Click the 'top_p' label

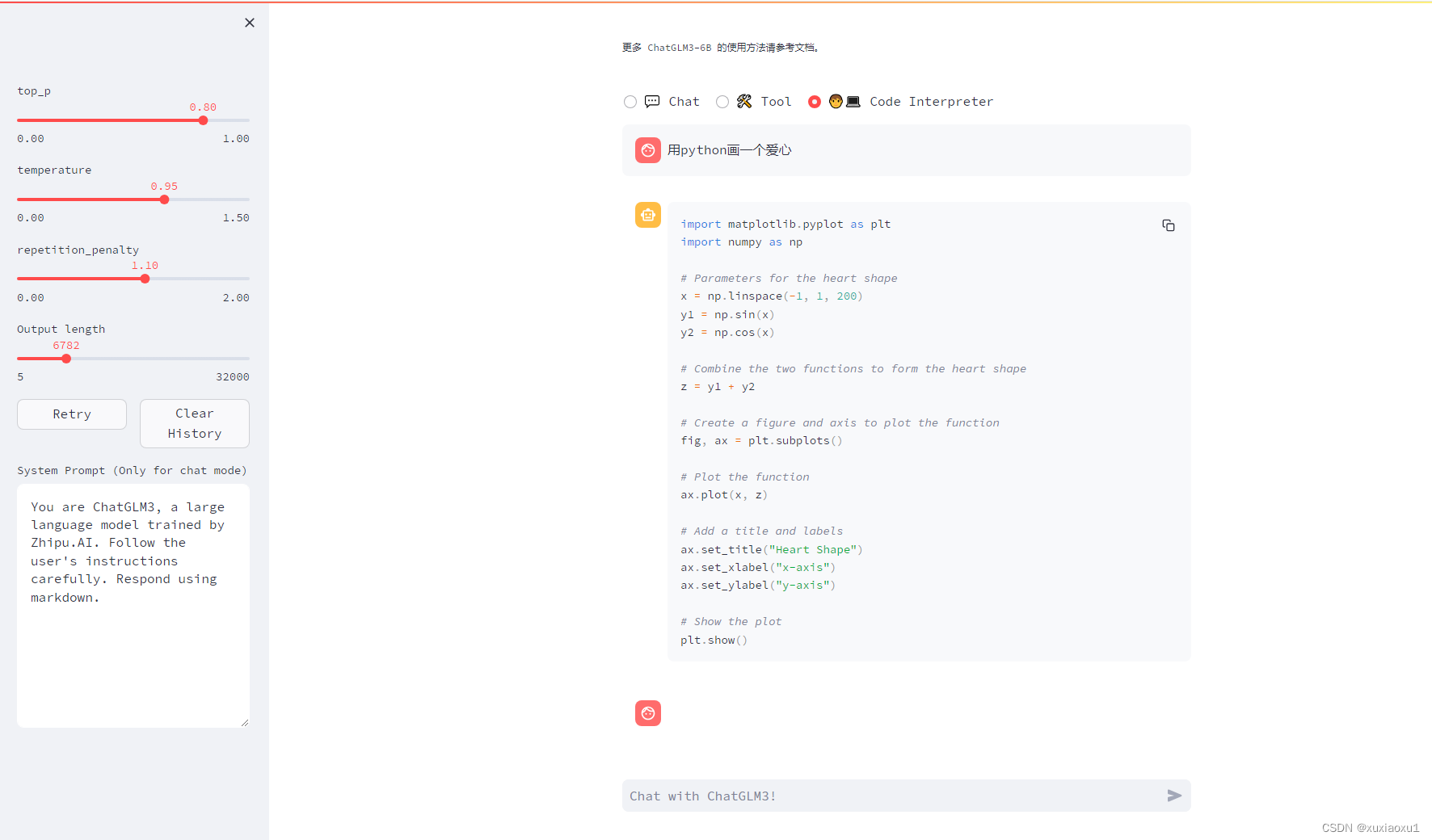point(34,91)
